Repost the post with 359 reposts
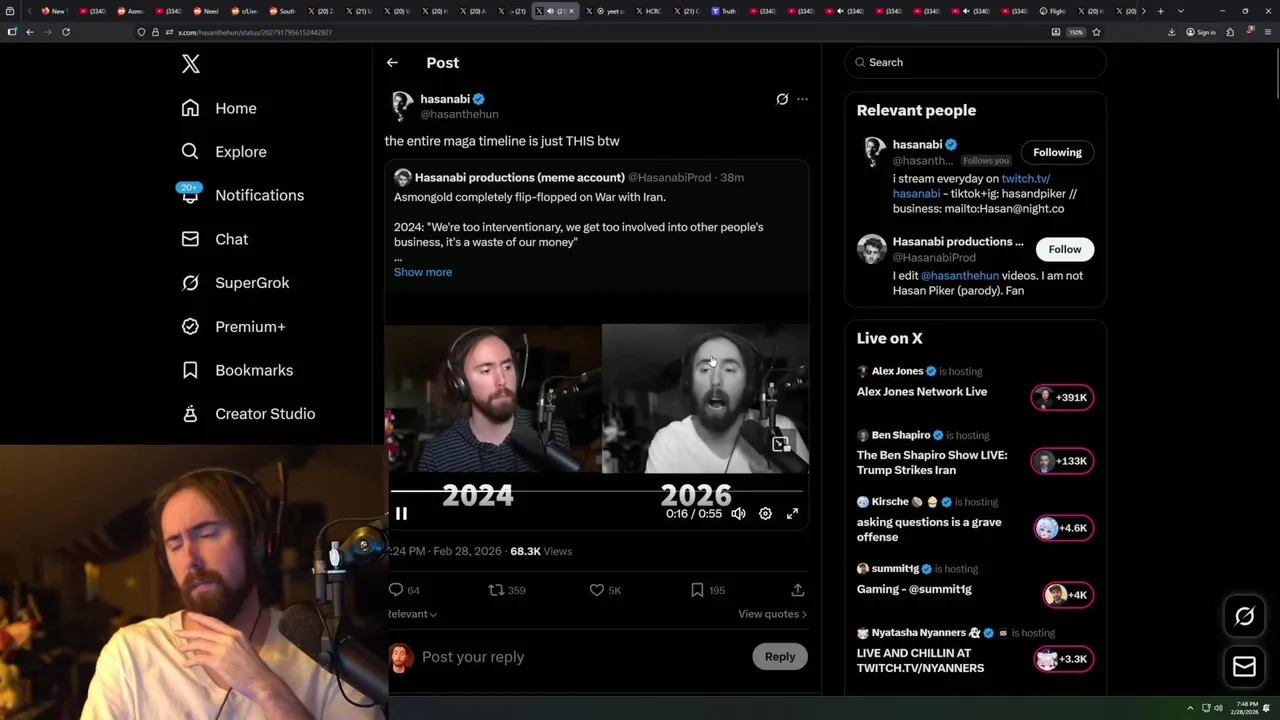1280x720 pixels. coord(495,590)
